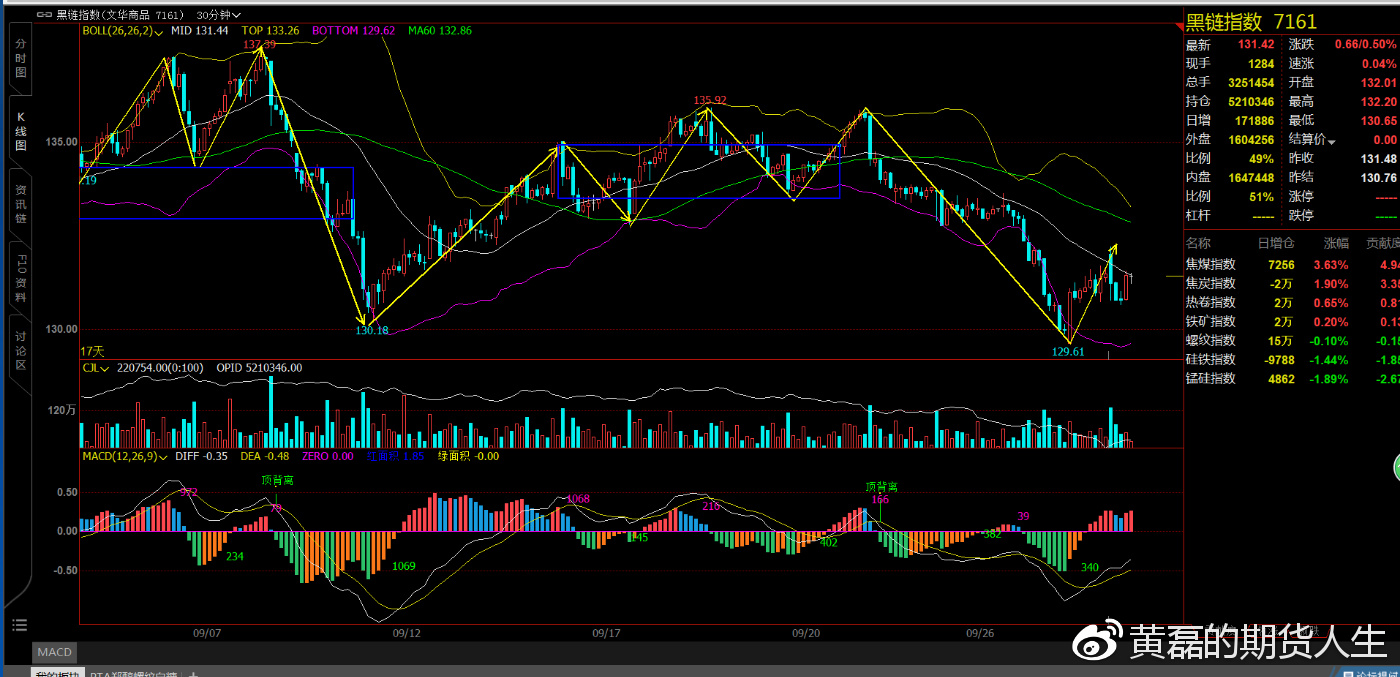Select the MACD indicator tab
Image resolution: width=1400 pixels, height=677 pixels.
(x=55, y=652)
